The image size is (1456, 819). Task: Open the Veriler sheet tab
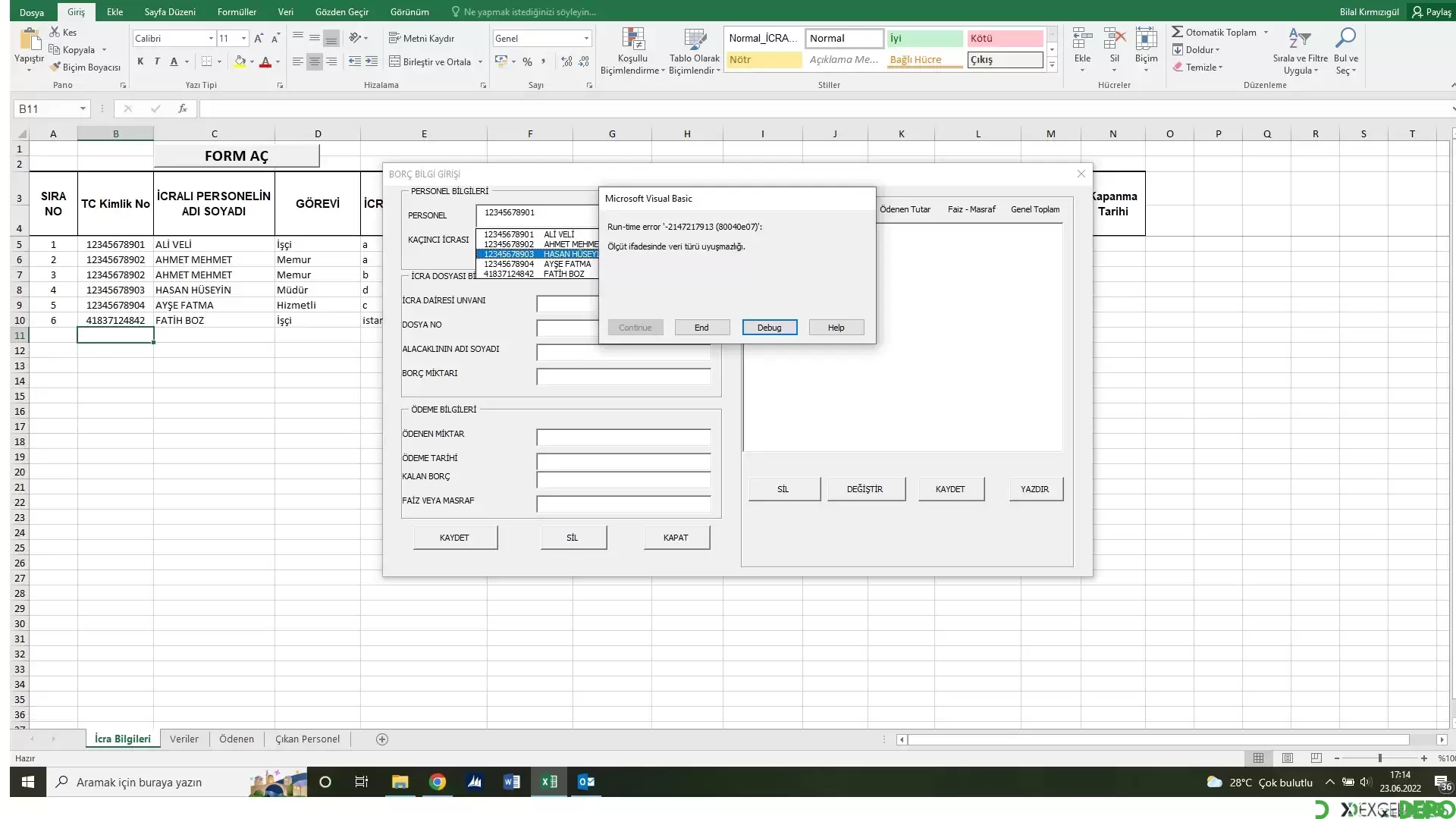click(x=184, y=739)
